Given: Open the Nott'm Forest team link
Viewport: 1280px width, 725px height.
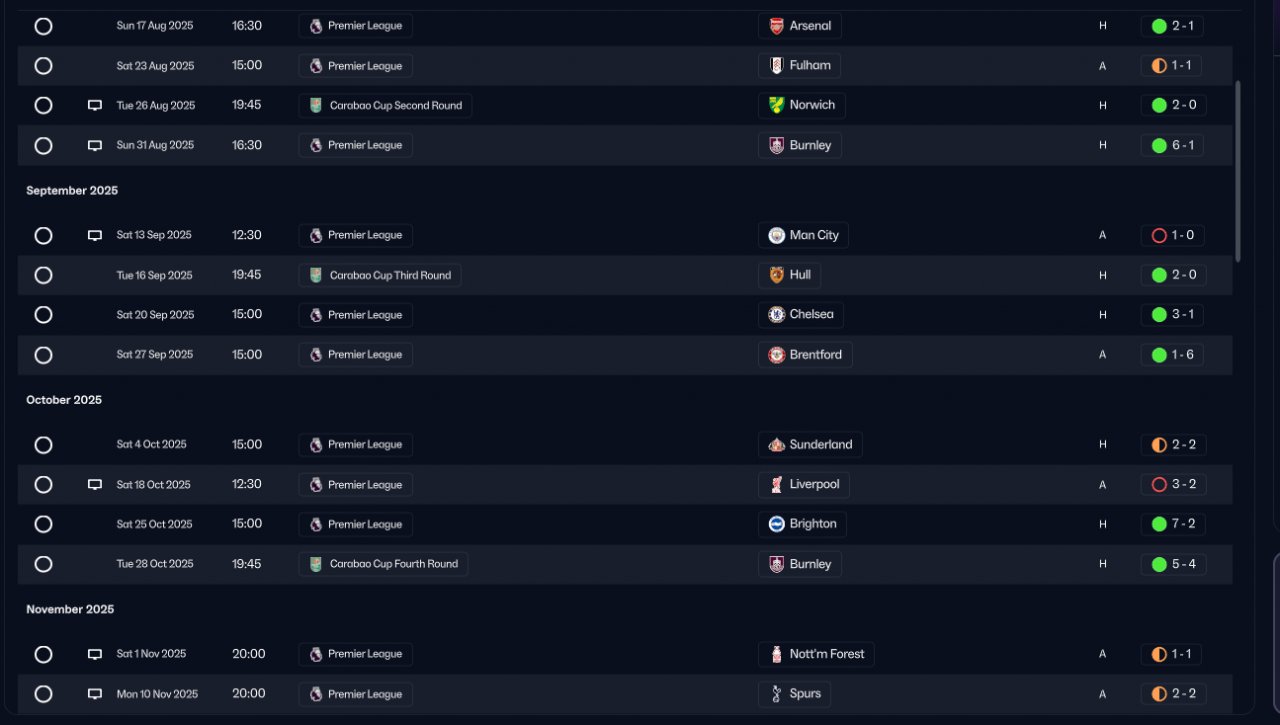Looking at the screenshot, I should coord(826,654).
